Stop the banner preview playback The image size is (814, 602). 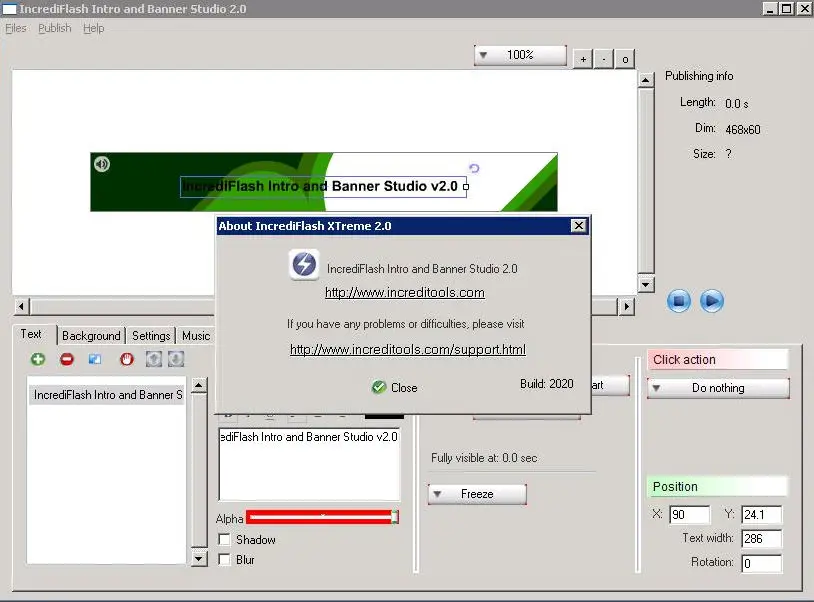tap(679, 301)
